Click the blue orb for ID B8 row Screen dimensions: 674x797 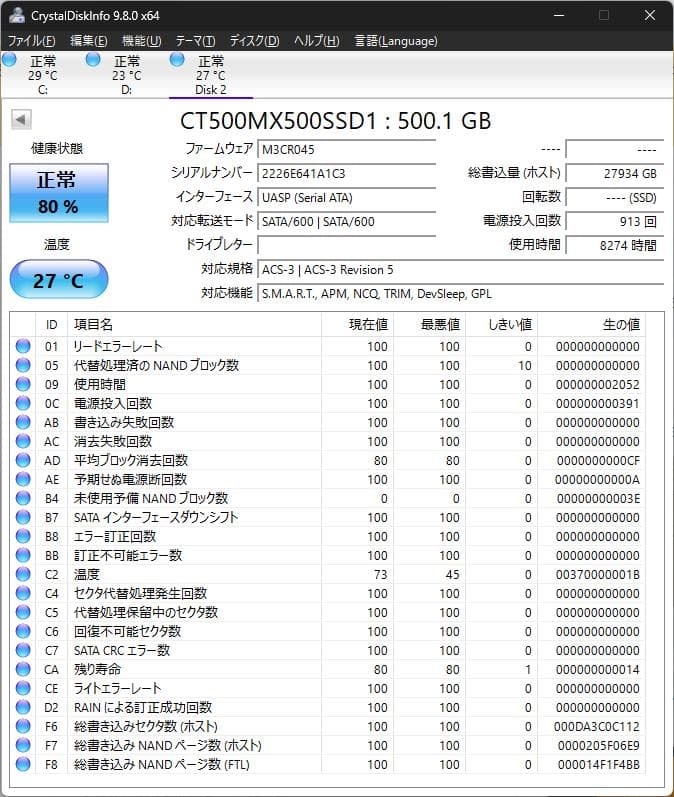pos(23,536)
